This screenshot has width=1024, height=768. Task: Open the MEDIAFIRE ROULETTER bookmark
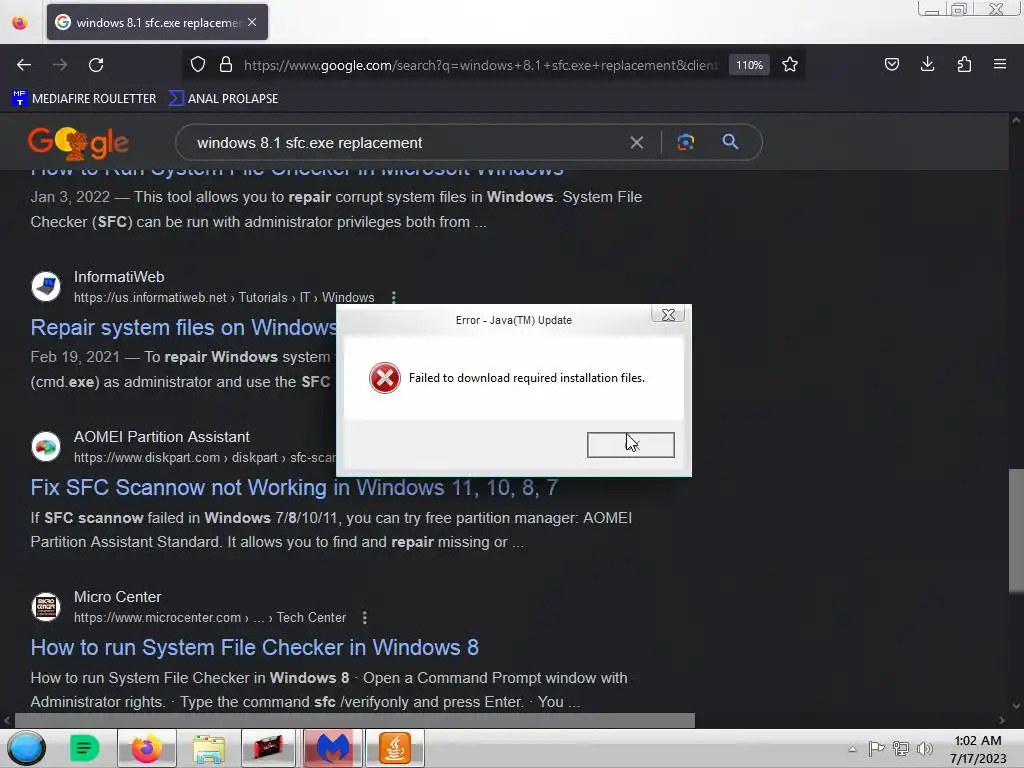(84, 99)
